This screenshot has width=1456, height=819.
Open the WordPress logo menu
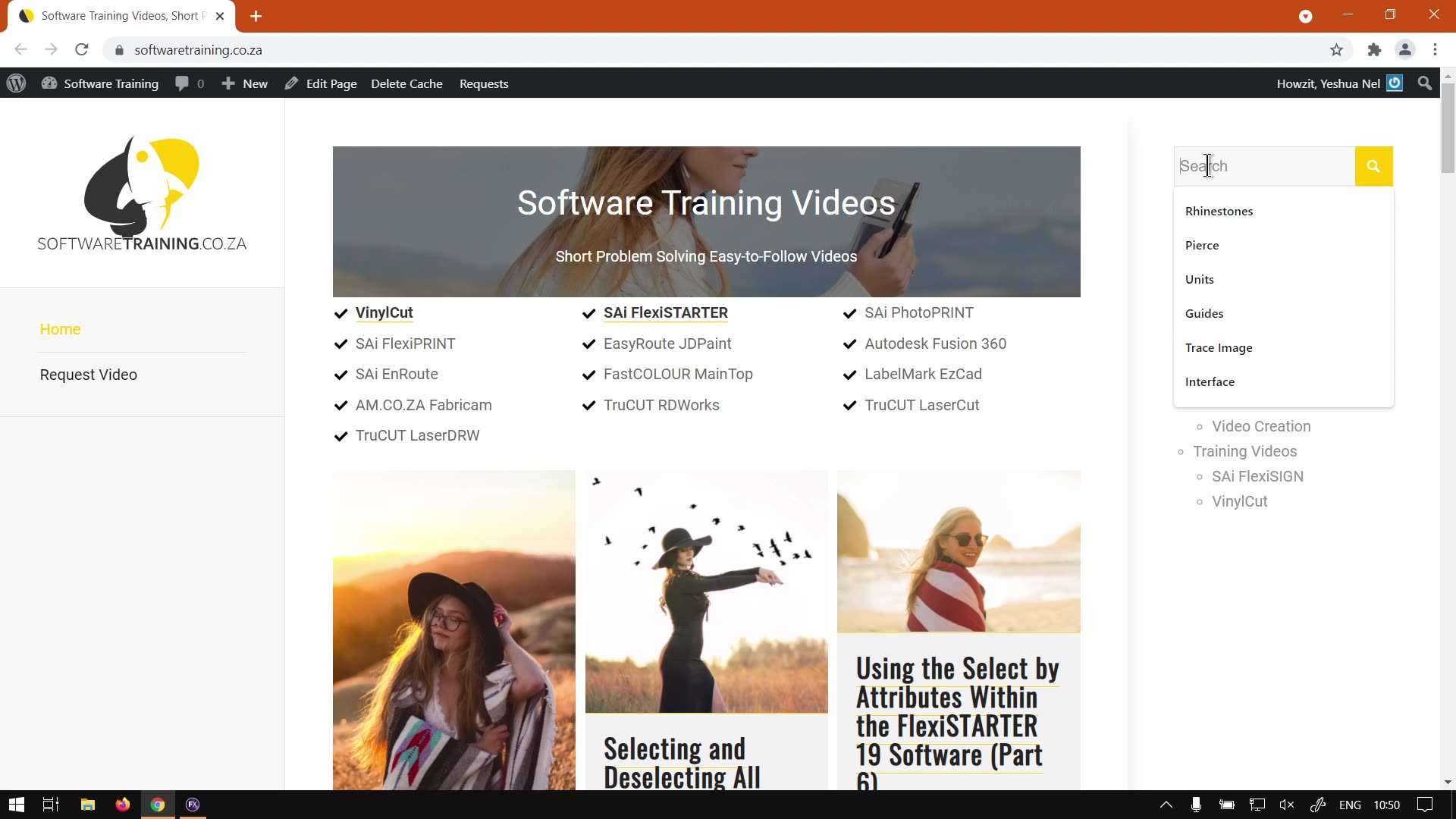17,83
